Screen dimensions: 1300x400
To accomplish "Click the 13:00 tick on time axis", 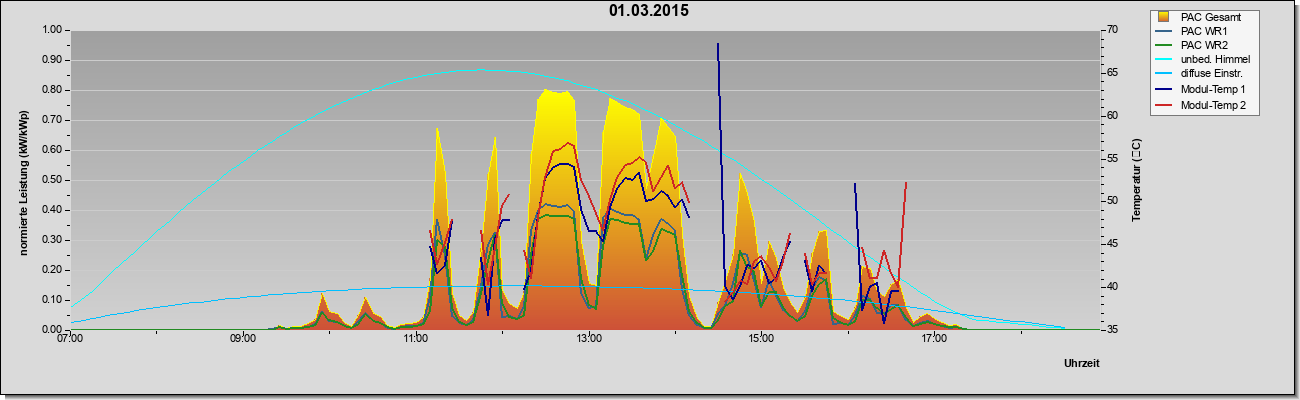I will click(589, 339).
